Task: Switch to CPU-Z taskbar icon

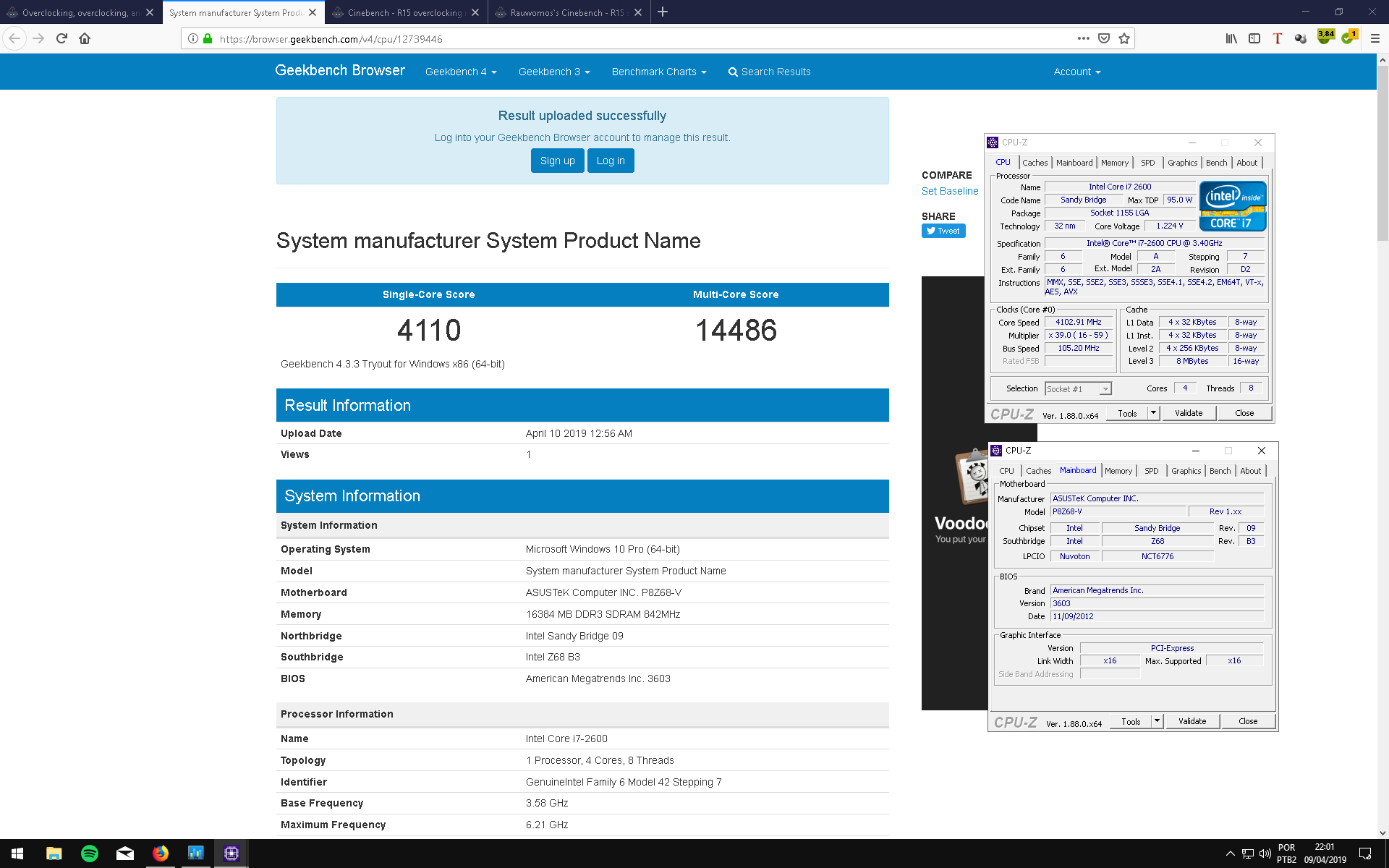Action: point(231,854)
